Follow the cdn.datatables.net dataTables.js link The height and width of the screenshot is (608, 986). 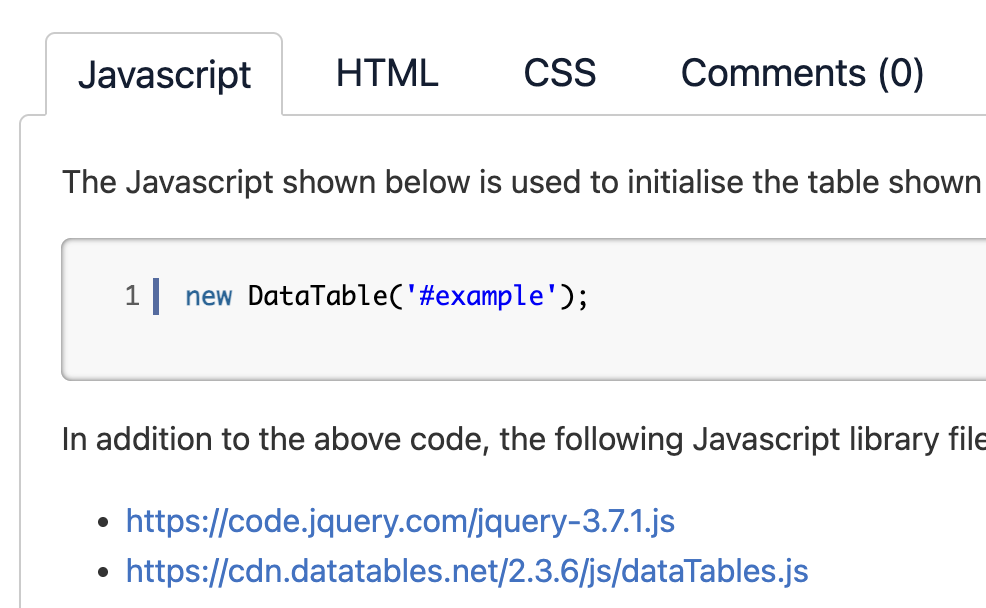466,571
